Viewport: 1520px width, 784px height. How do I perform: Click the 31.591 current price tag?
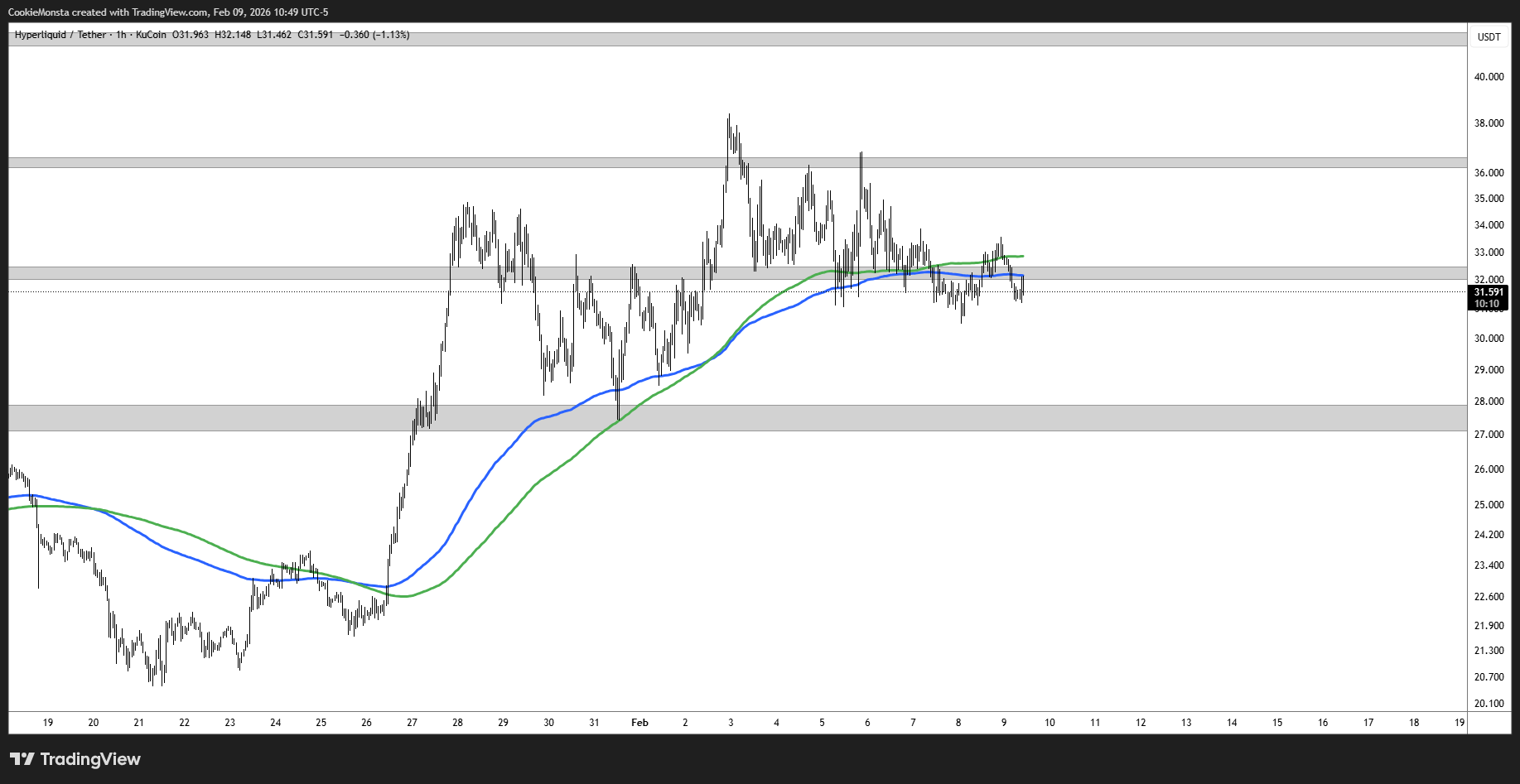click(x=1488, y=292)
